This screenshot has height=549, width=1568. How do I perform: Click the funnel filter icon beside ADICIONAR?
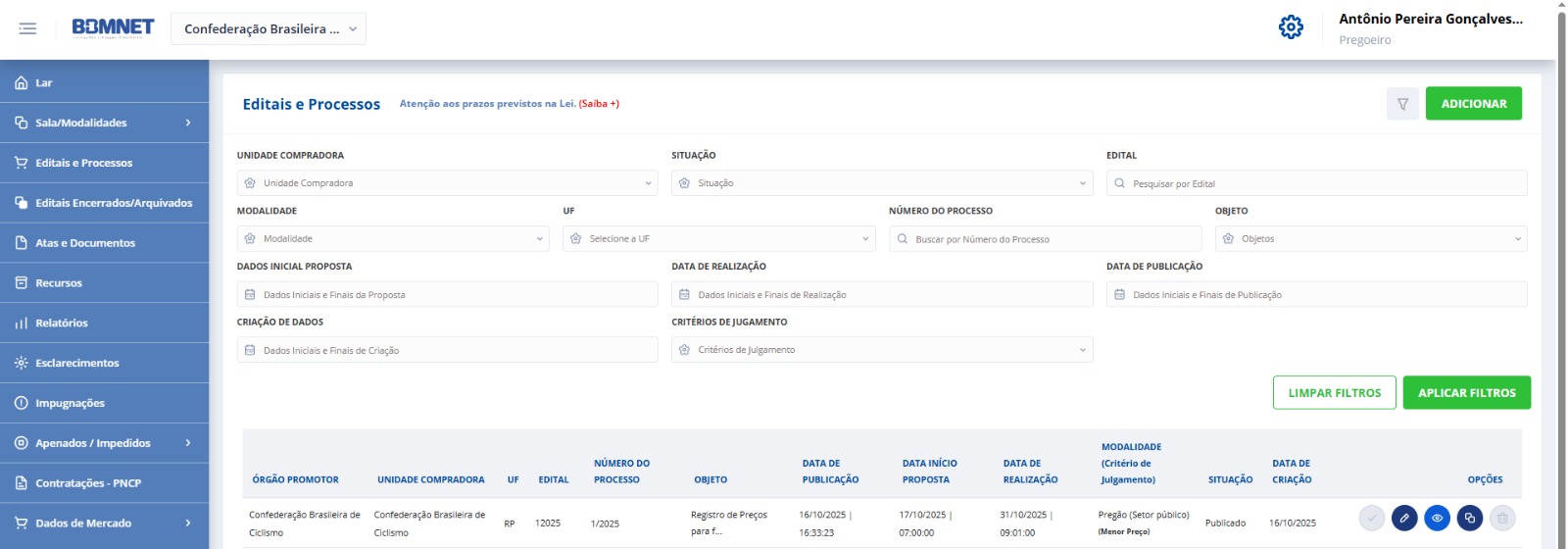tap(1402, 104)
